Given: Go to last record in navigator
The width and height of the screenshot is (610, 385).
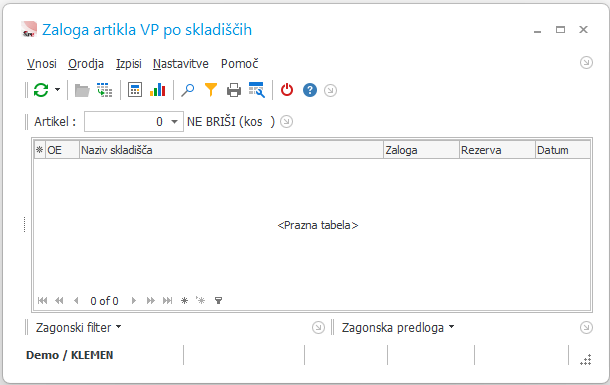Looking at the screenshot, I should (x=167, y=301).
